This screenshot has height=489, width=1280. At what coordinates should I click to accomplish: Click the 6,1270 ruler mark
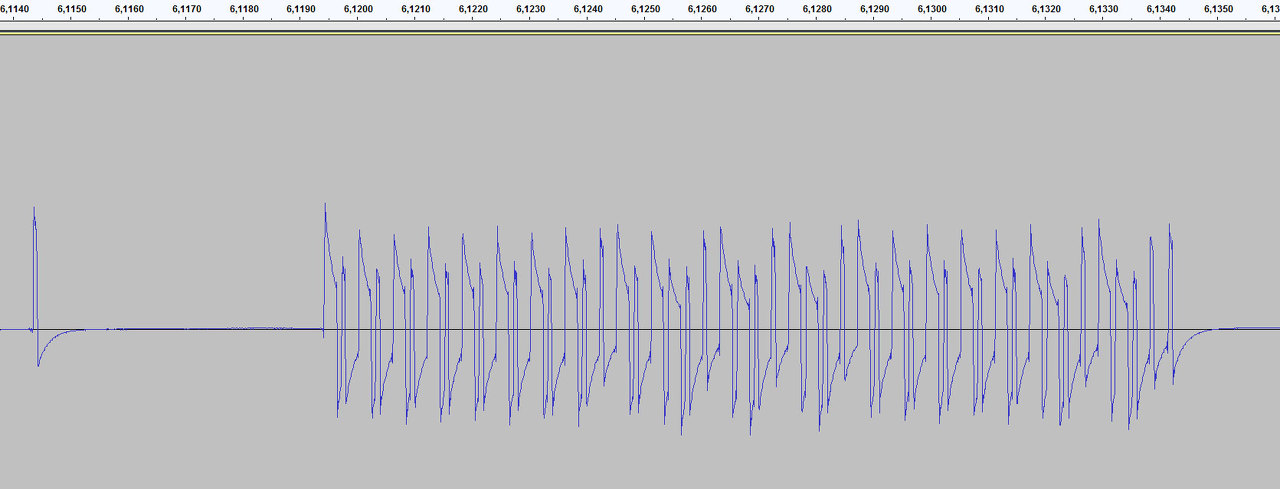[761, 9]
